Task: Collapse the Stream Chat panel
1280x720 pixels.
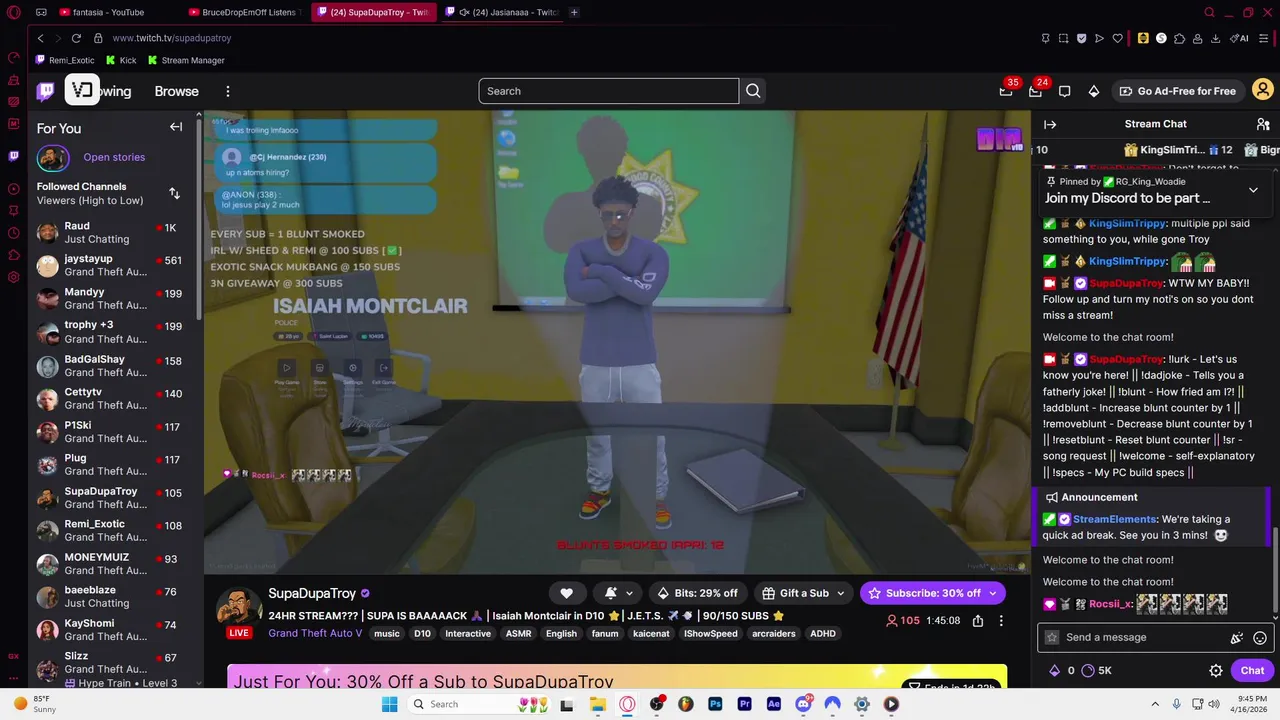Action: tap(1050, 124)
